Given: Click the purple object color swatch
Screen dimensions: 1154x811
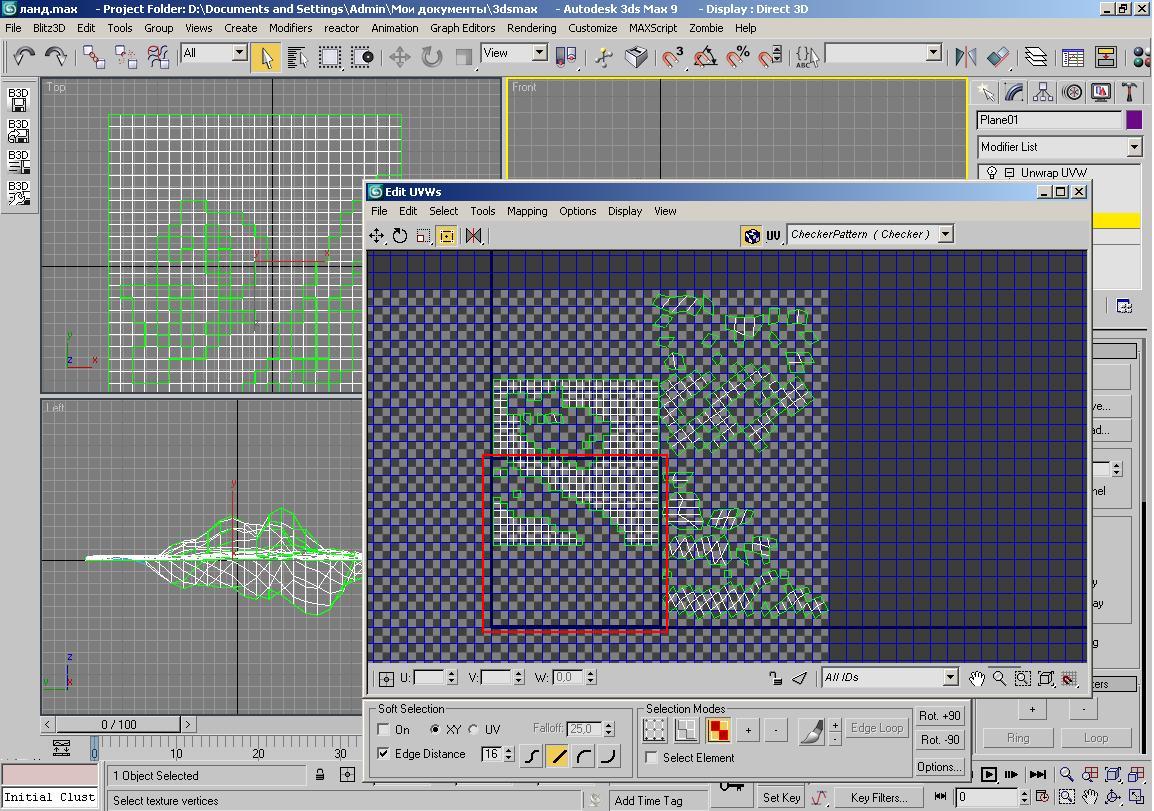Looking at the screenshot, I should pos(1134,120).
